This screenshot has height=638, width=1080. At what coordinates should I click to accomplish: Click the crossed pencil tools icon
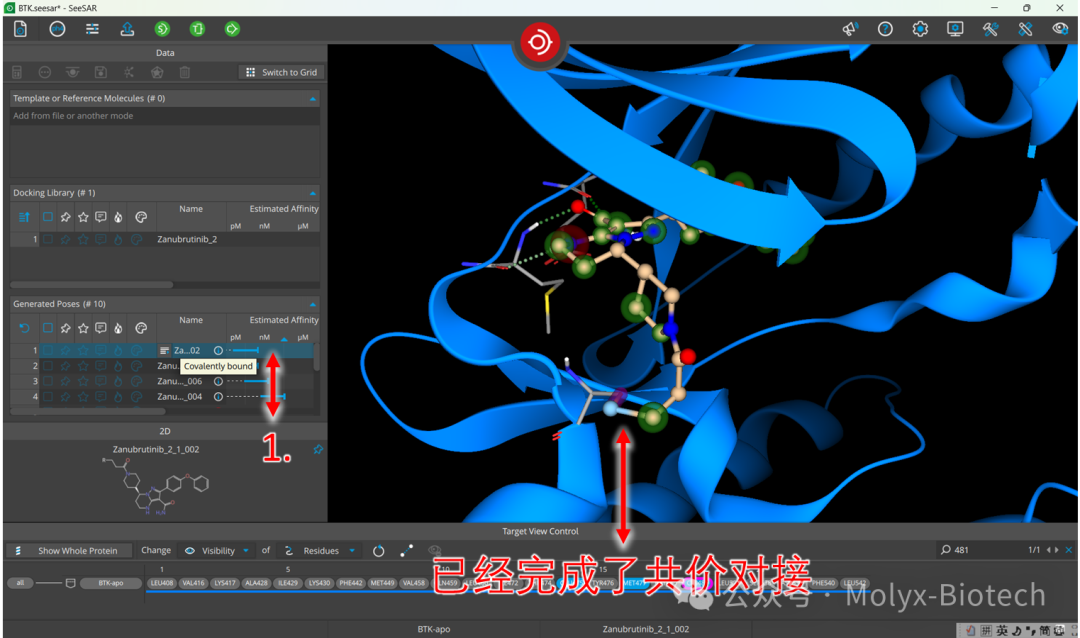tap(1025, 29)
